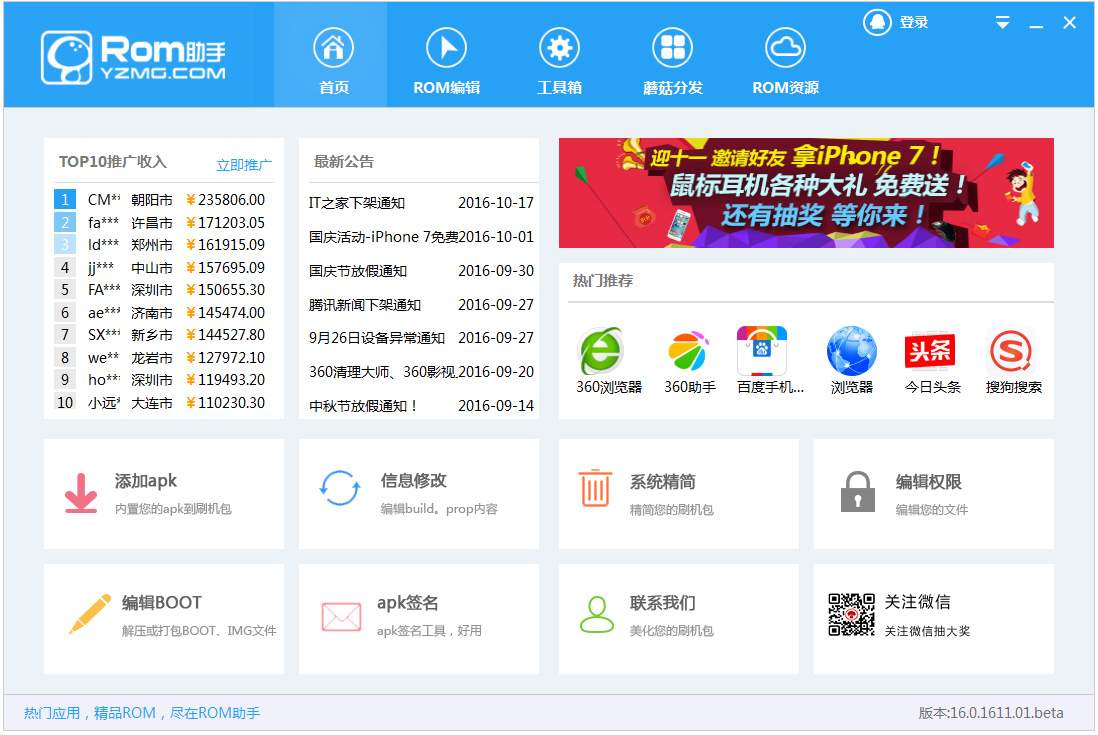Open the ROM资源 cloud tab

click(x=785, y=62)
